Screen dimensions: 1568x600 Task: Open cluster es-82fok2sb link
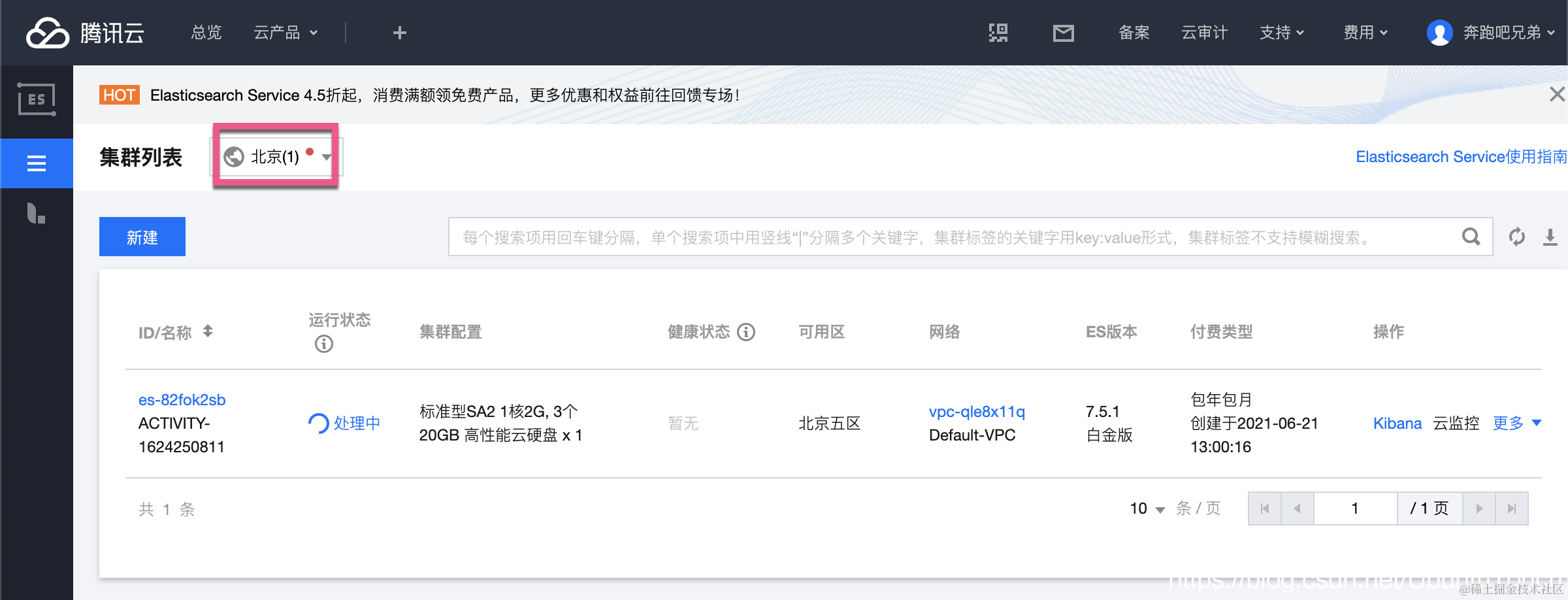[x=182, y=400]
